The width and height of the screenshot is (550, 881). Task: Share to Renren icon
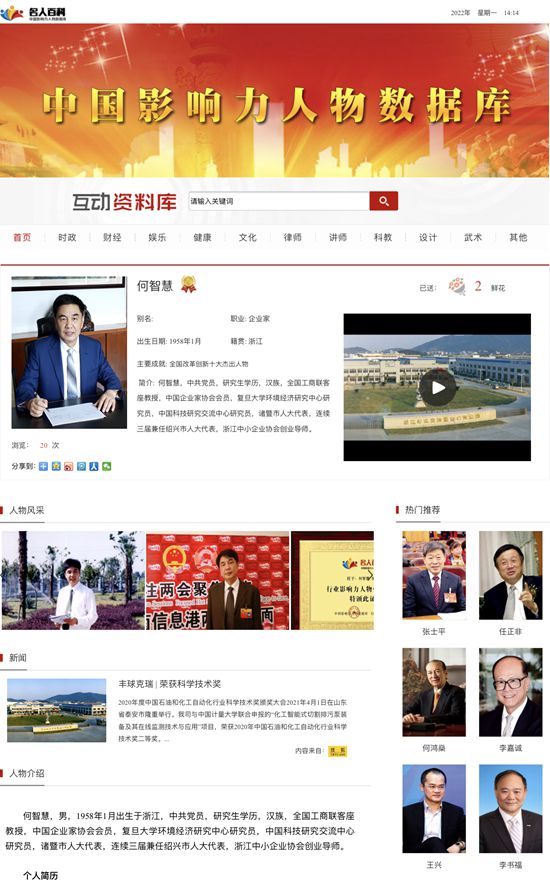click(94, 466)
